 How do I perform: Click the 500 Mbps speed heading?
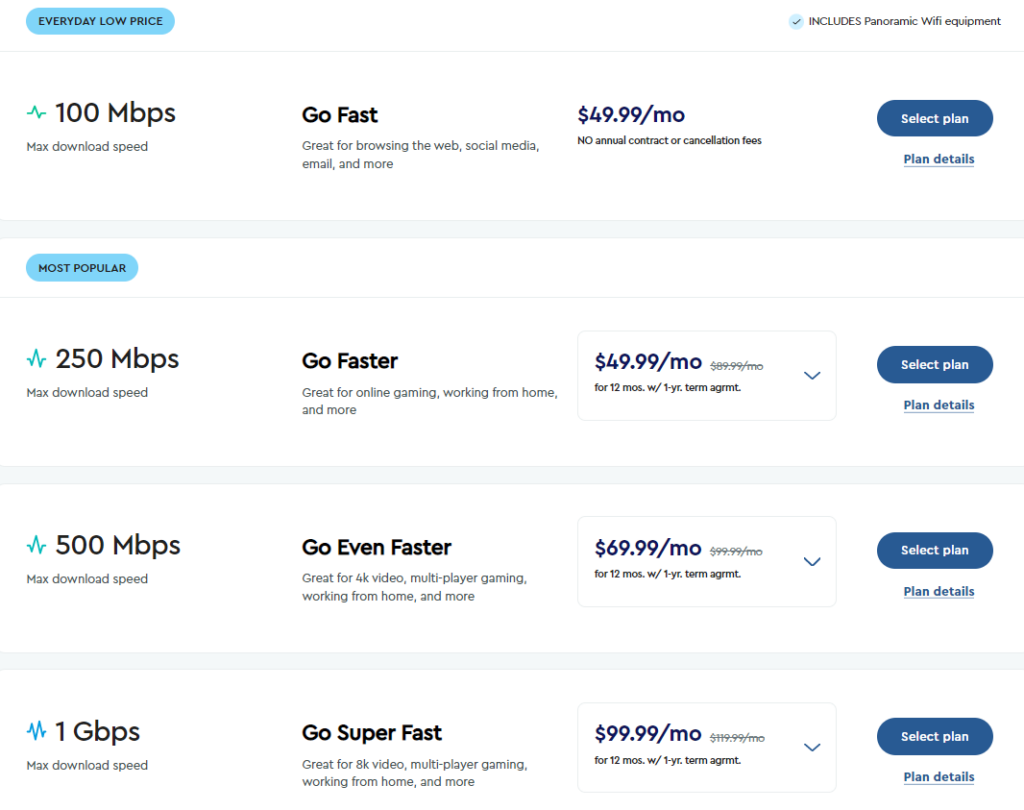tap(118, 545)
